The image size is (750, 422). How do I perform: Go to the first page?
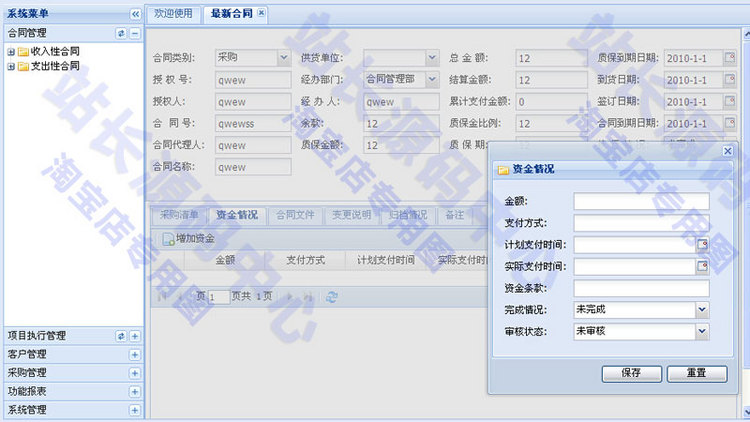pyautogui.click(x=162, y=297)
